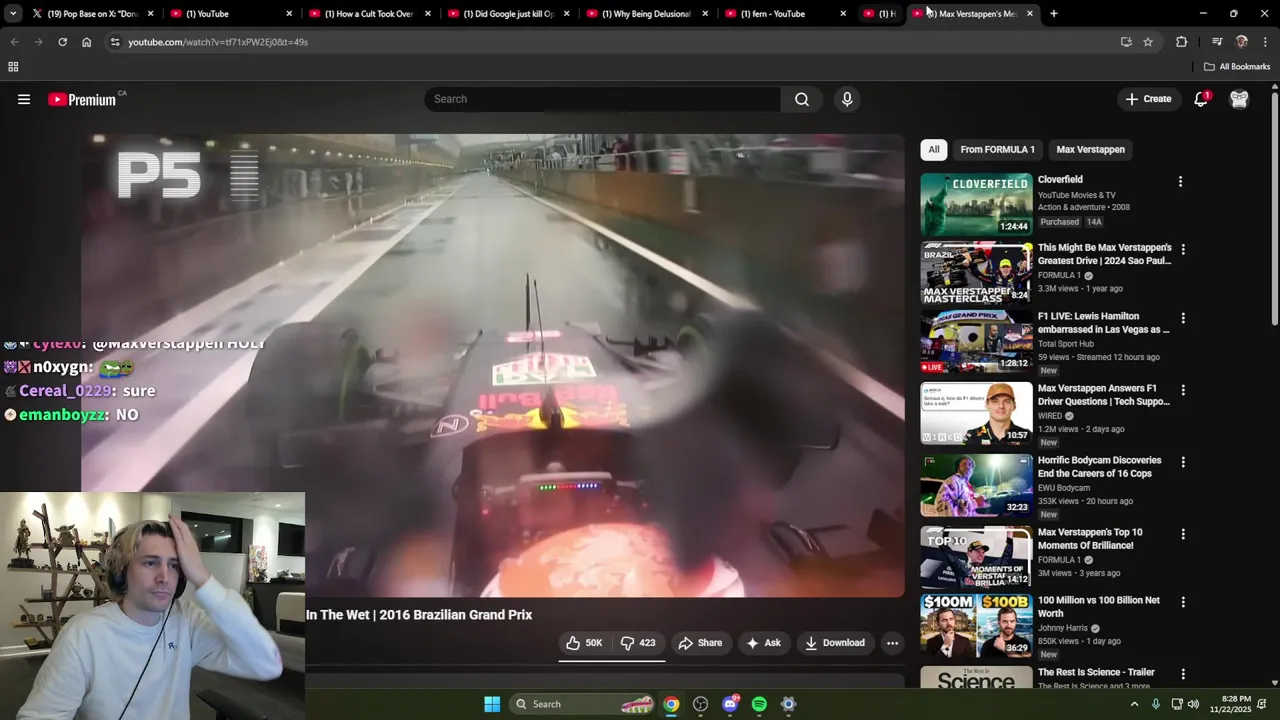Open Max Verstappen Answers F1 Questions title
The image size is (1280, 720).
click(1104, 395)
